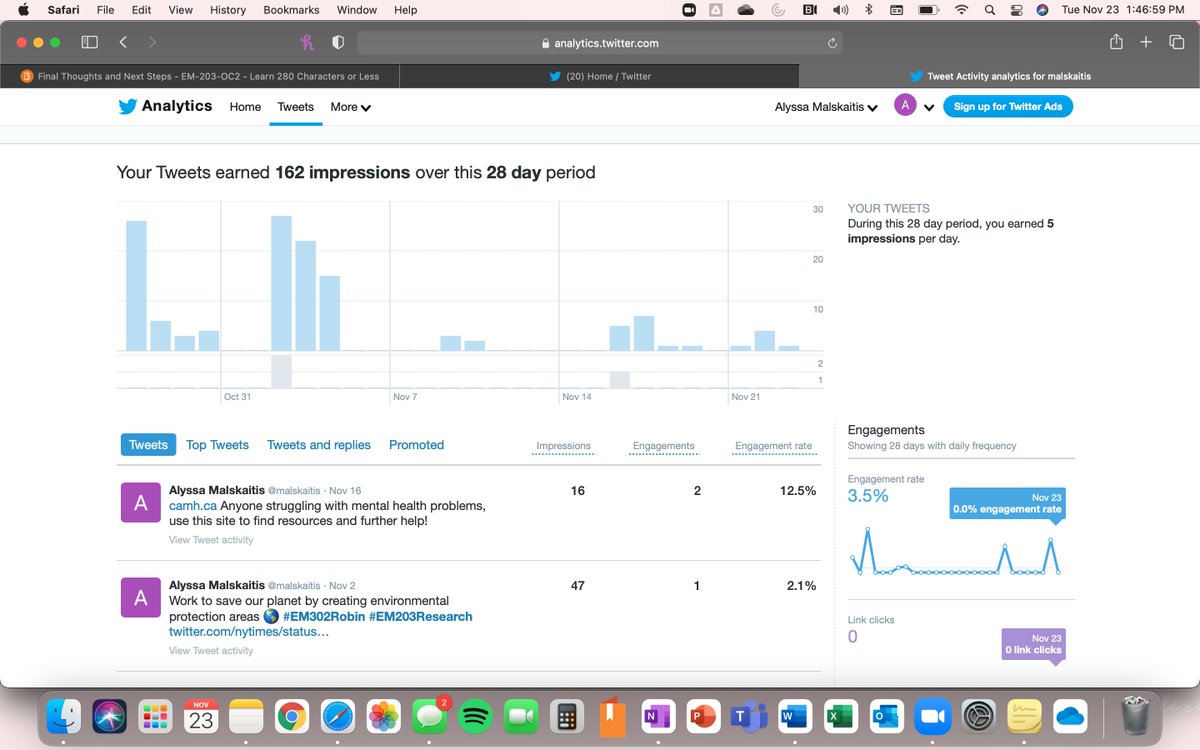The image size is (1200, 750).
Task: Open Outlook in the dock
Action: point(885,716)
